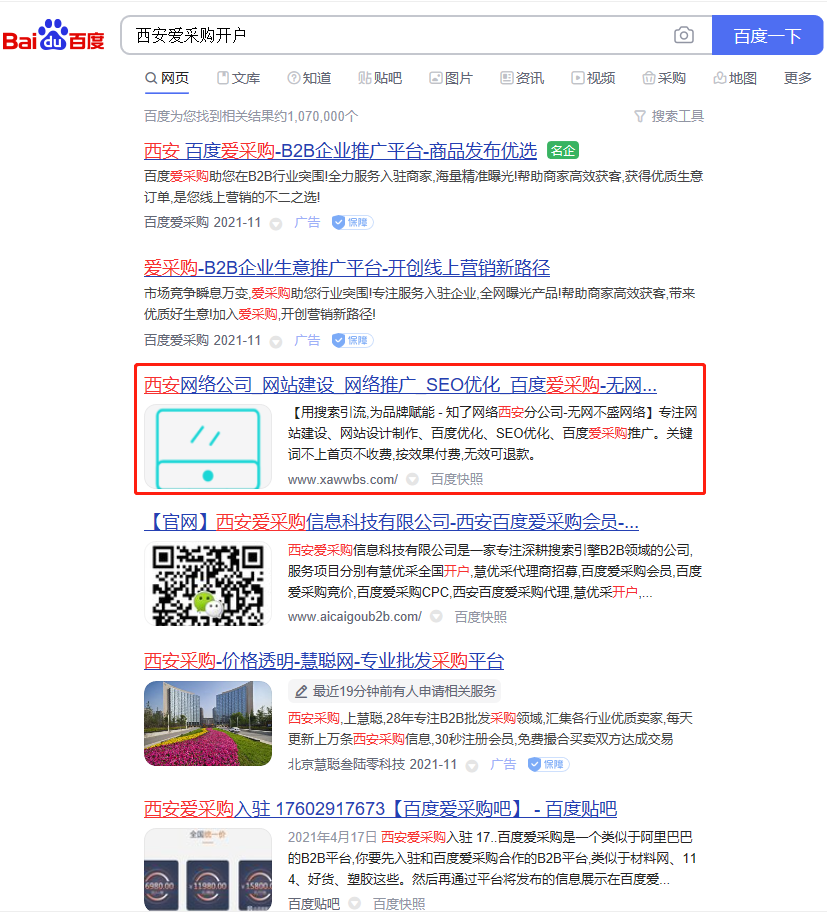Expand arrow beside 北京慧聪叁陆零科技 2021-11

pos(472,766)
